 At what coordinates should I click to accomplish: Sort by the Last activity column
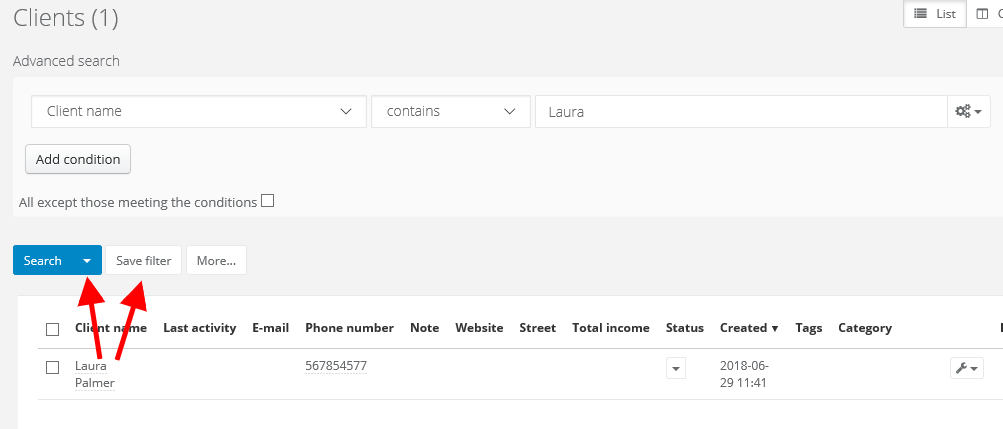click(x=199, y=328)
